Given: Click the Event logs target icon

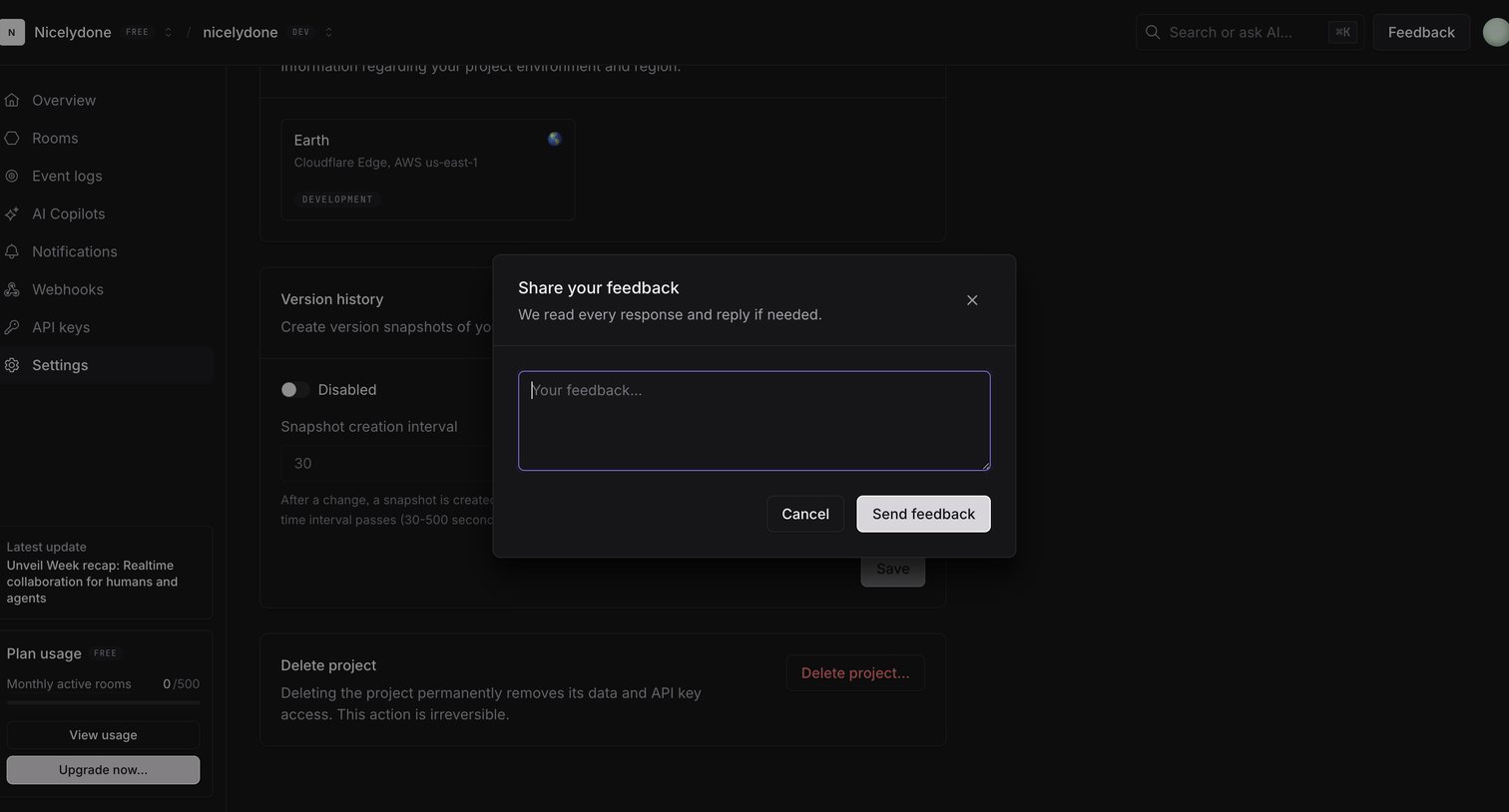Looking at the screenshot, I should 12,176.
